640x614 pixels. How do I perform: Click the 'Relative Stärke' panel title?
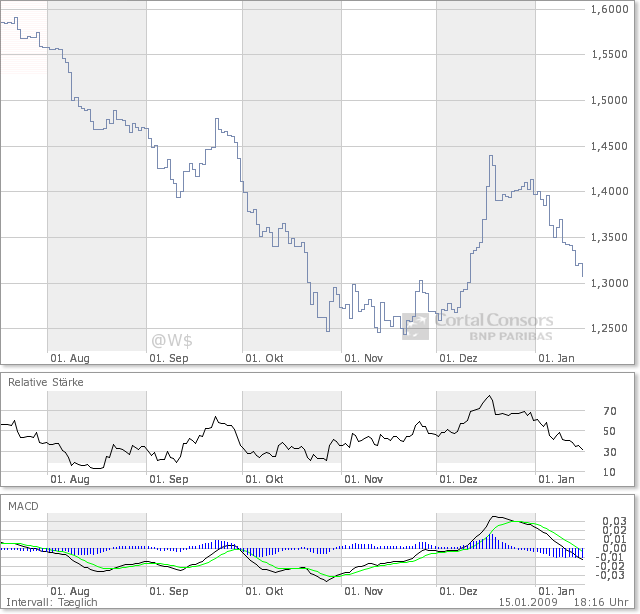[46, 383]
